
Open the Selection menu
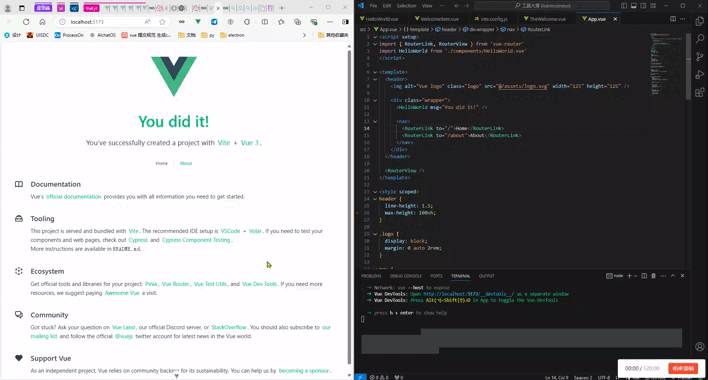point(406,6)
